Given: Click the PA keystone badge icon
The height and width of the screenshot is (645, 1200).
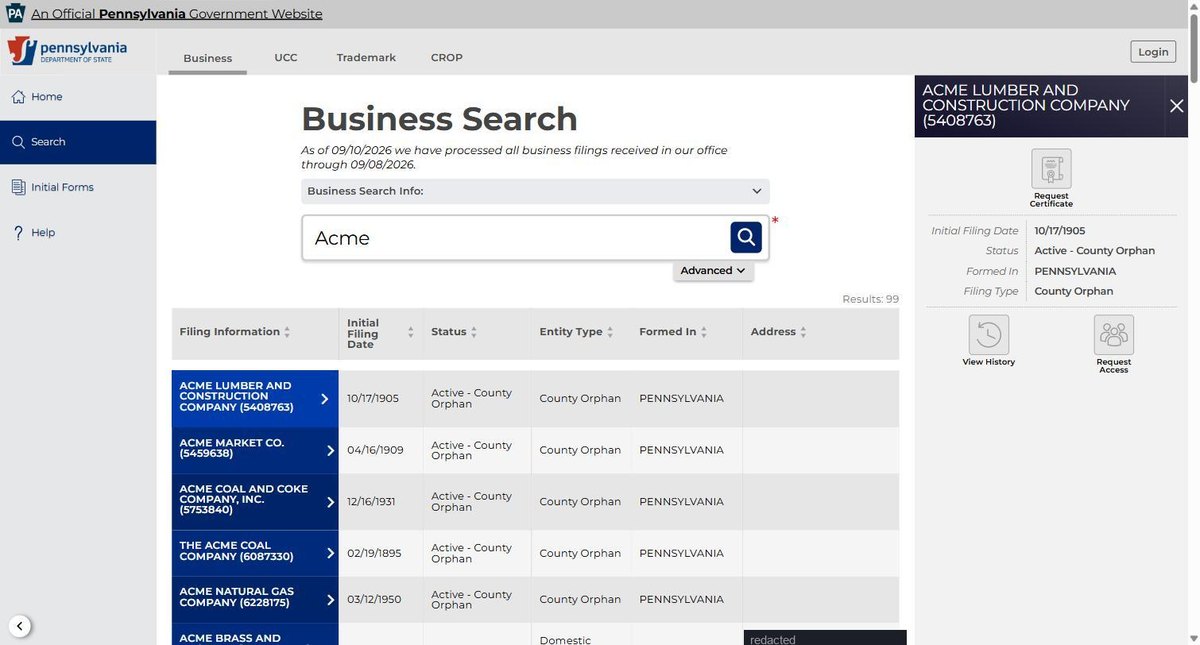Looking at the screenshot, I should (15, 13).
